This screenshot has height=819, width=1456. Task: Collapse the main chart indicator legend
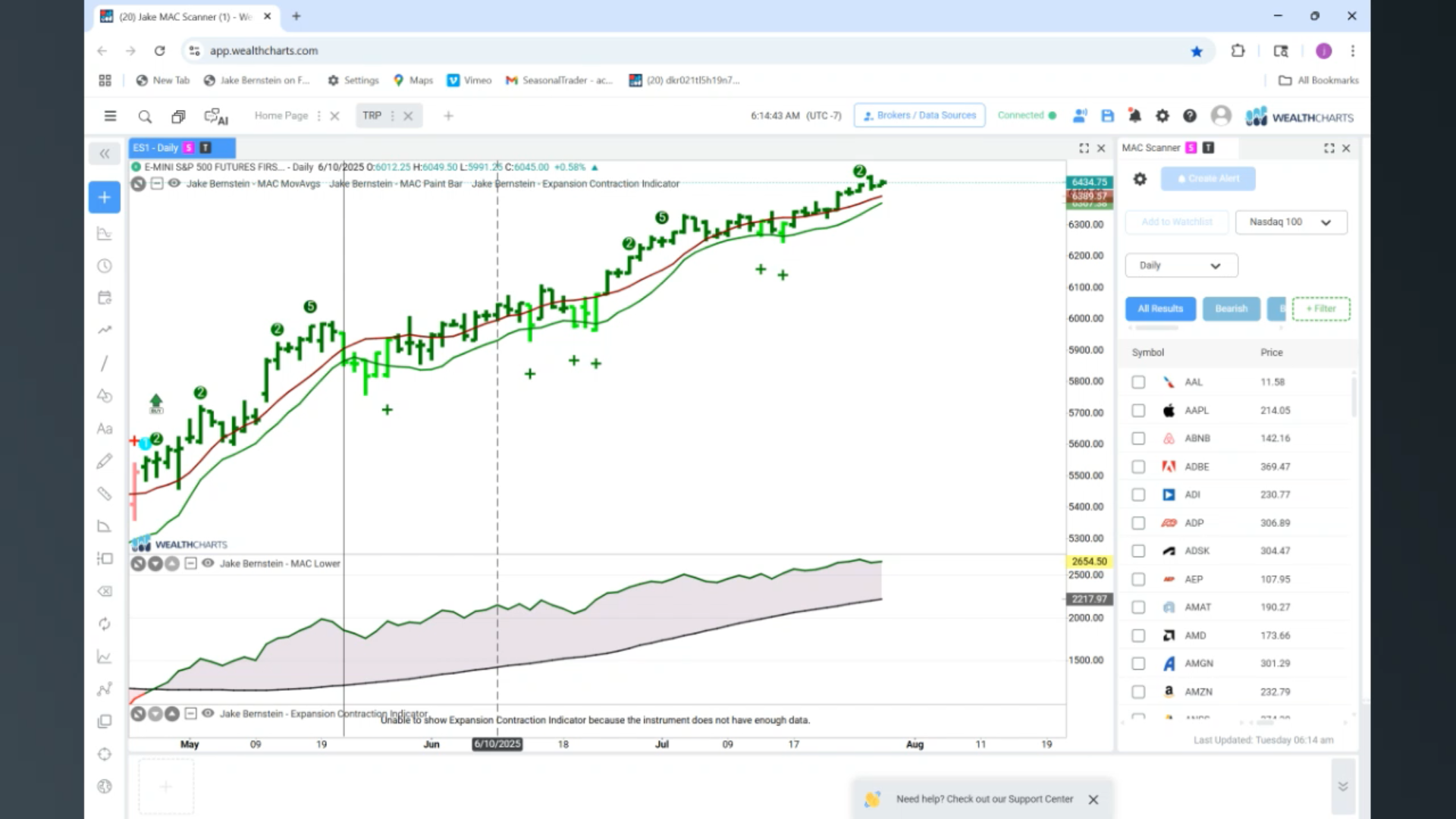tap(156, 184)
